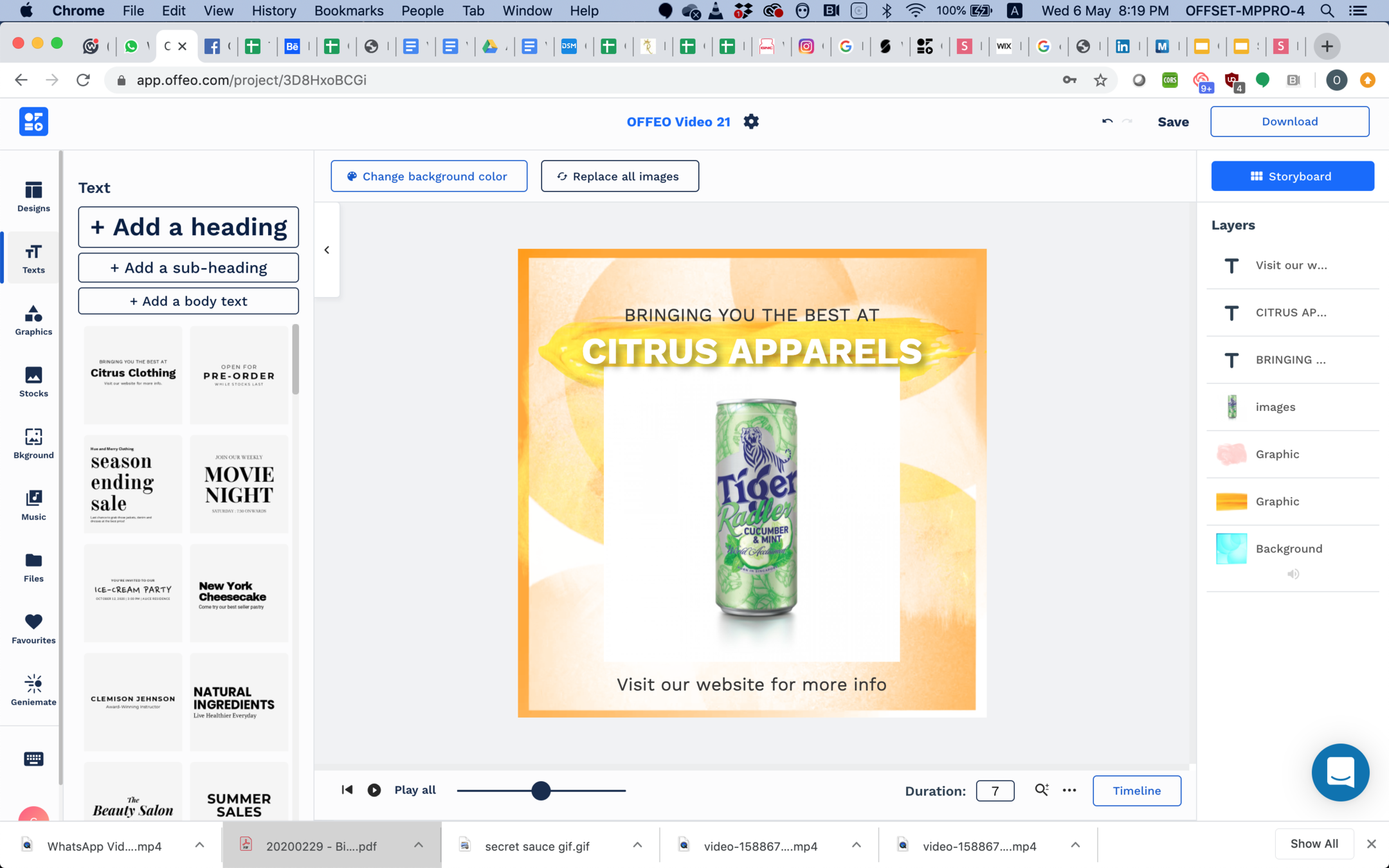The height and width of the screenshot is (868, 1389).
Task: Skip to start of video
Action: pyautogui.click(x=347, y=790)
